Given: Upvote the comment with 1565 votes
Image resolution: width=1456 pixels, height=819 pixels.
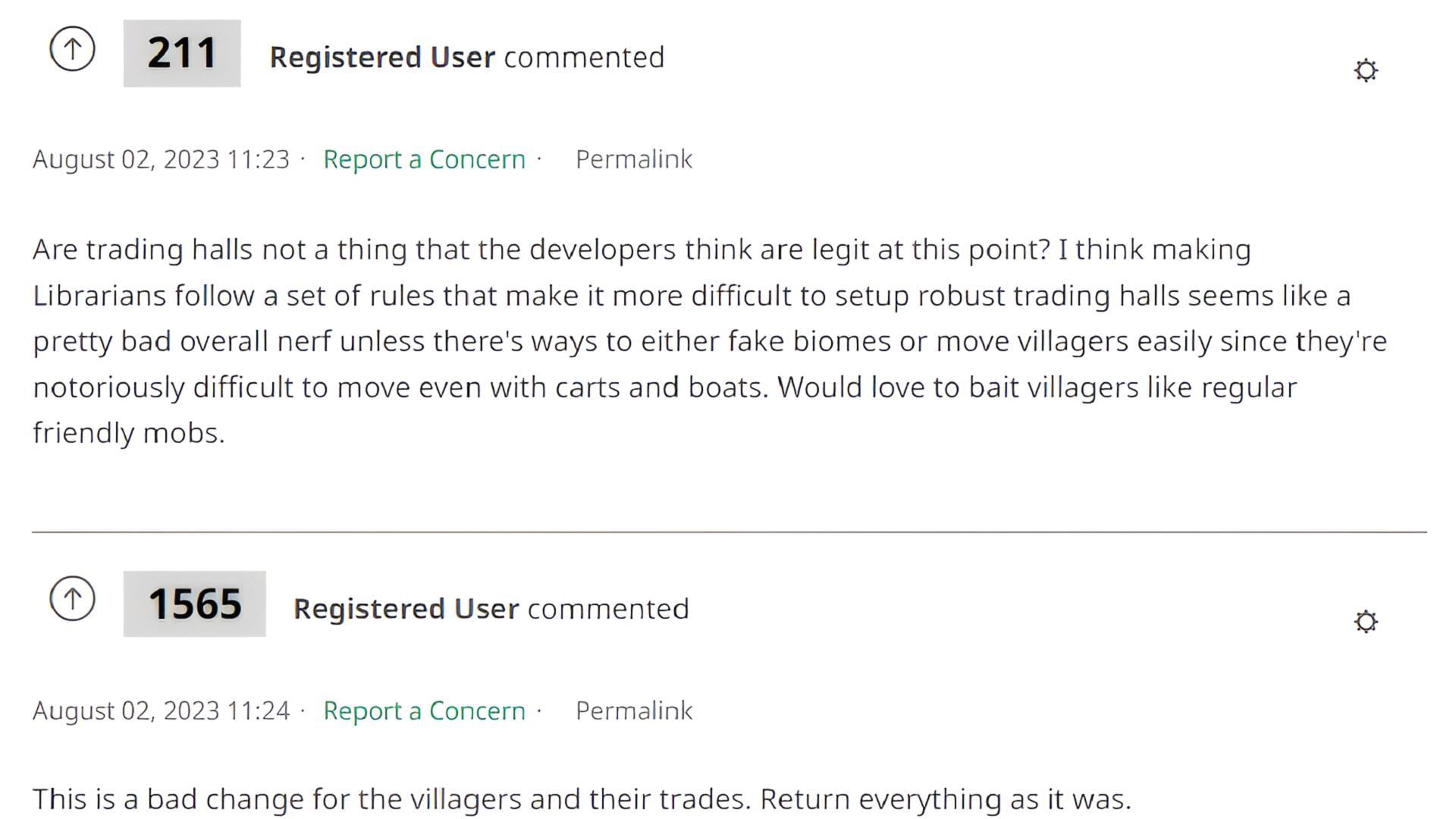Looking at the screenshot, I should (x=72, y=599).
